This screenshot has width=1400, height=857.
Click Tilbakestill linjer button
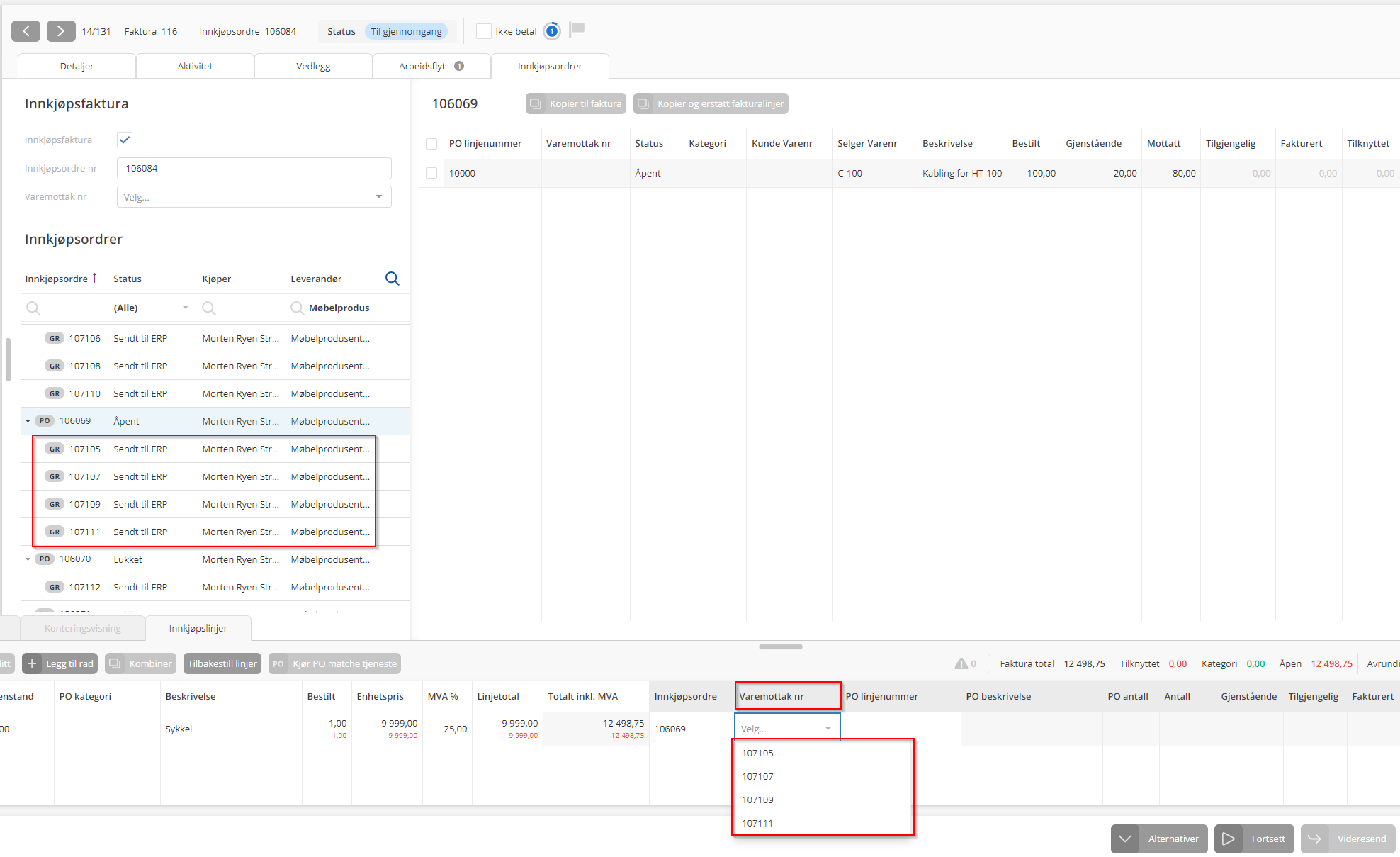click(x=222, y=663)
